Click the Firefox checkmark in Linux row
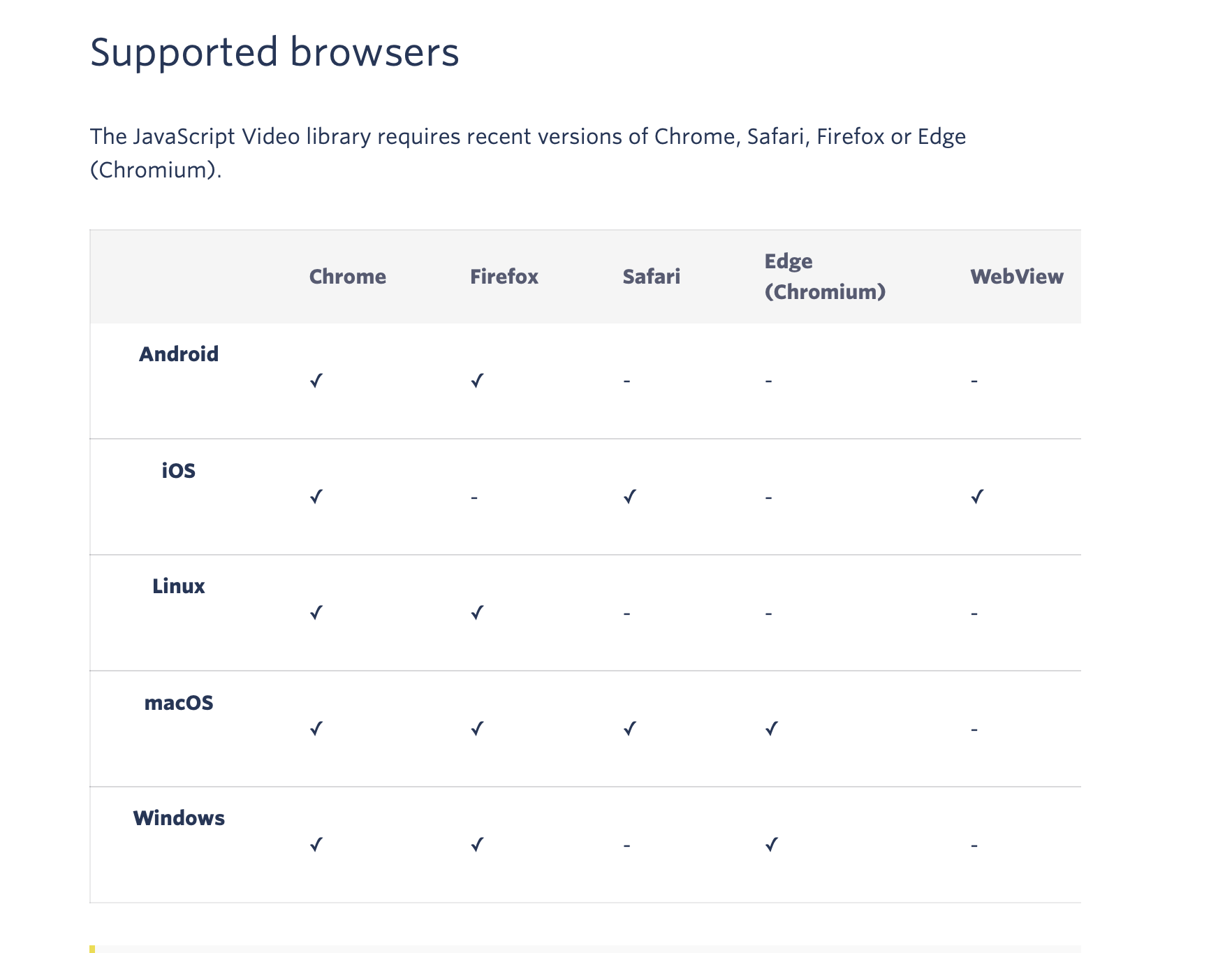Viewport: 1232px width, 953px height. (x=477, y=613)
